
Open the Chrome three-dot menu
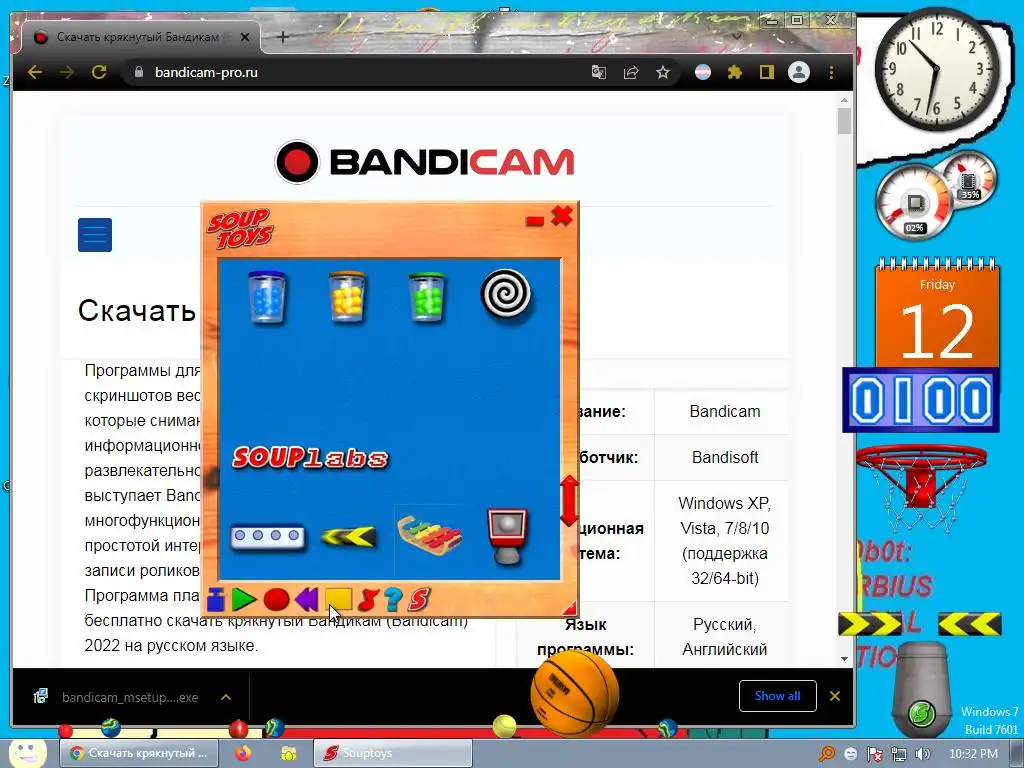(x=831, y=72)
